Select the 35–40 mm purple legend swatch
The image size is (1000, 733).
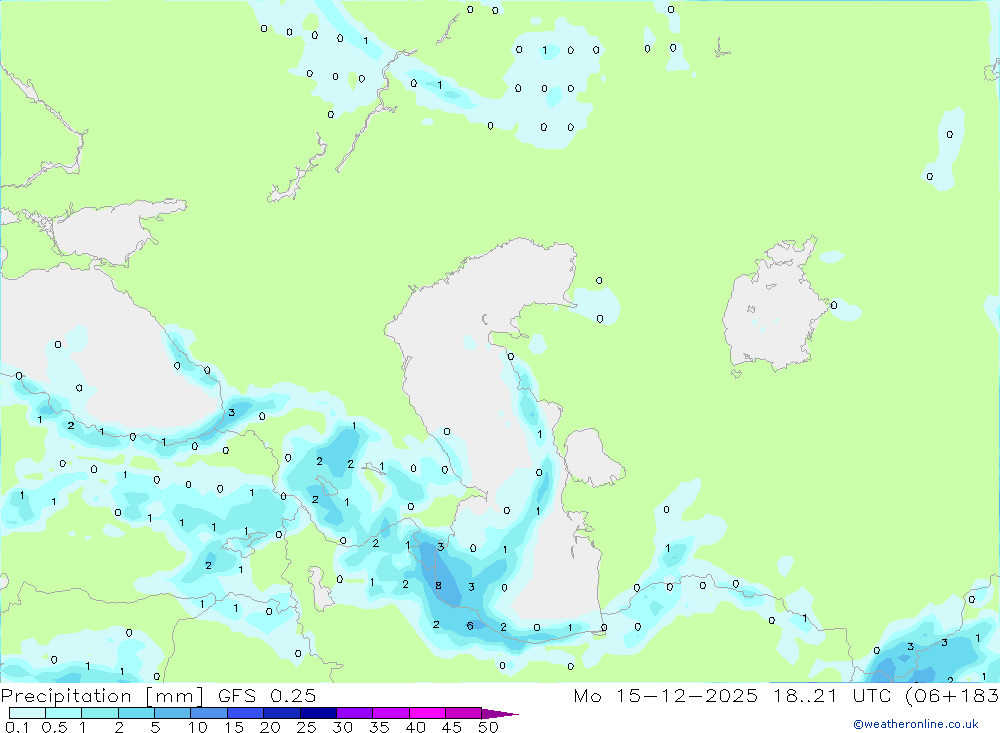pos(391,713)
